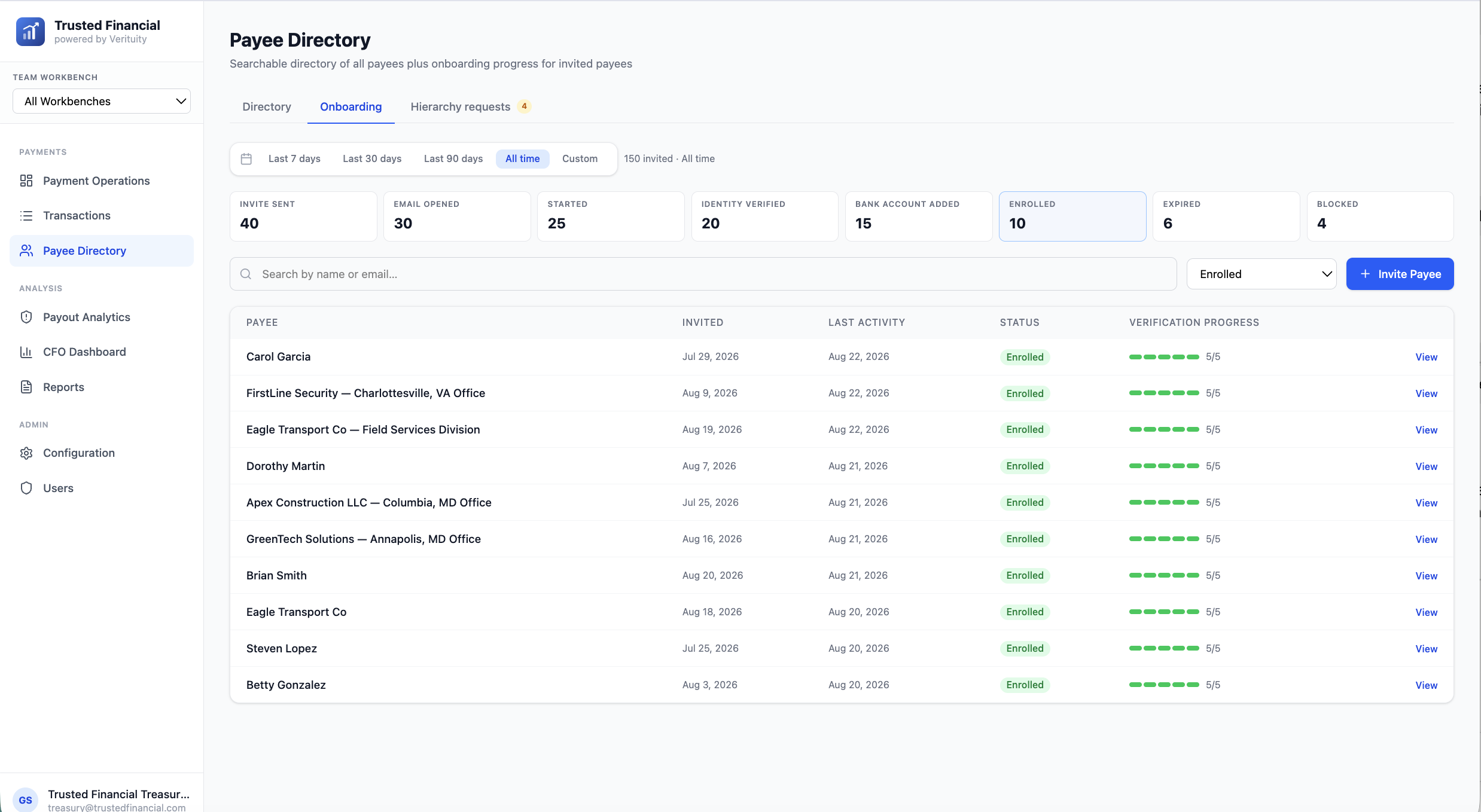Viewport: 1481px width, 812px height.
Task: View Betty Gonzalez's record
Action: (1427, 685)
